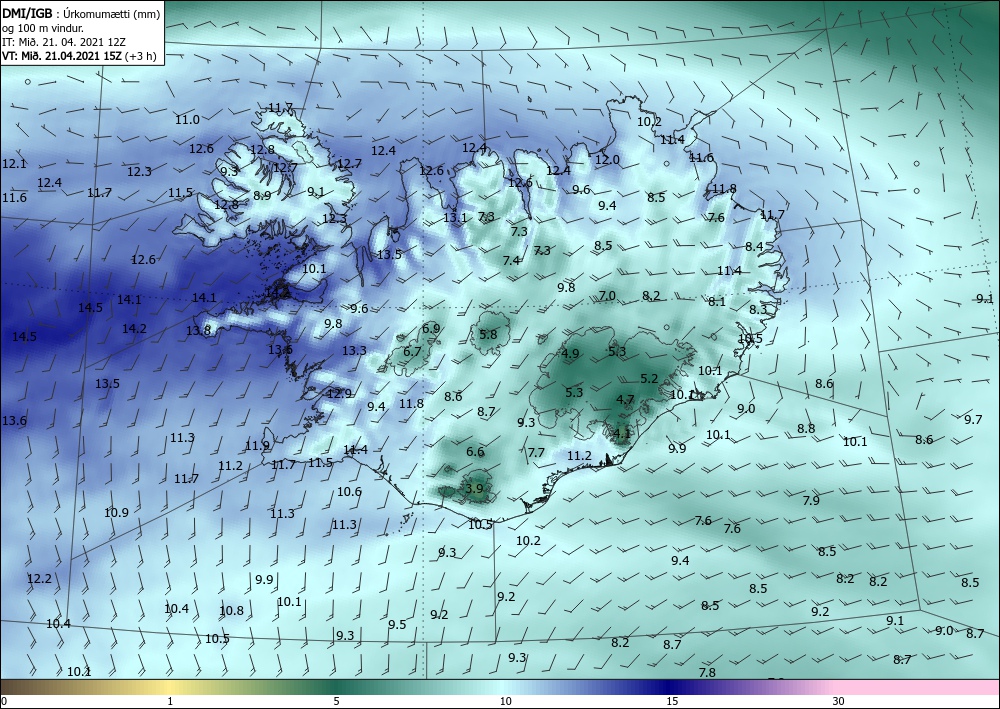Click the map value 7.7

click(536, 452)
